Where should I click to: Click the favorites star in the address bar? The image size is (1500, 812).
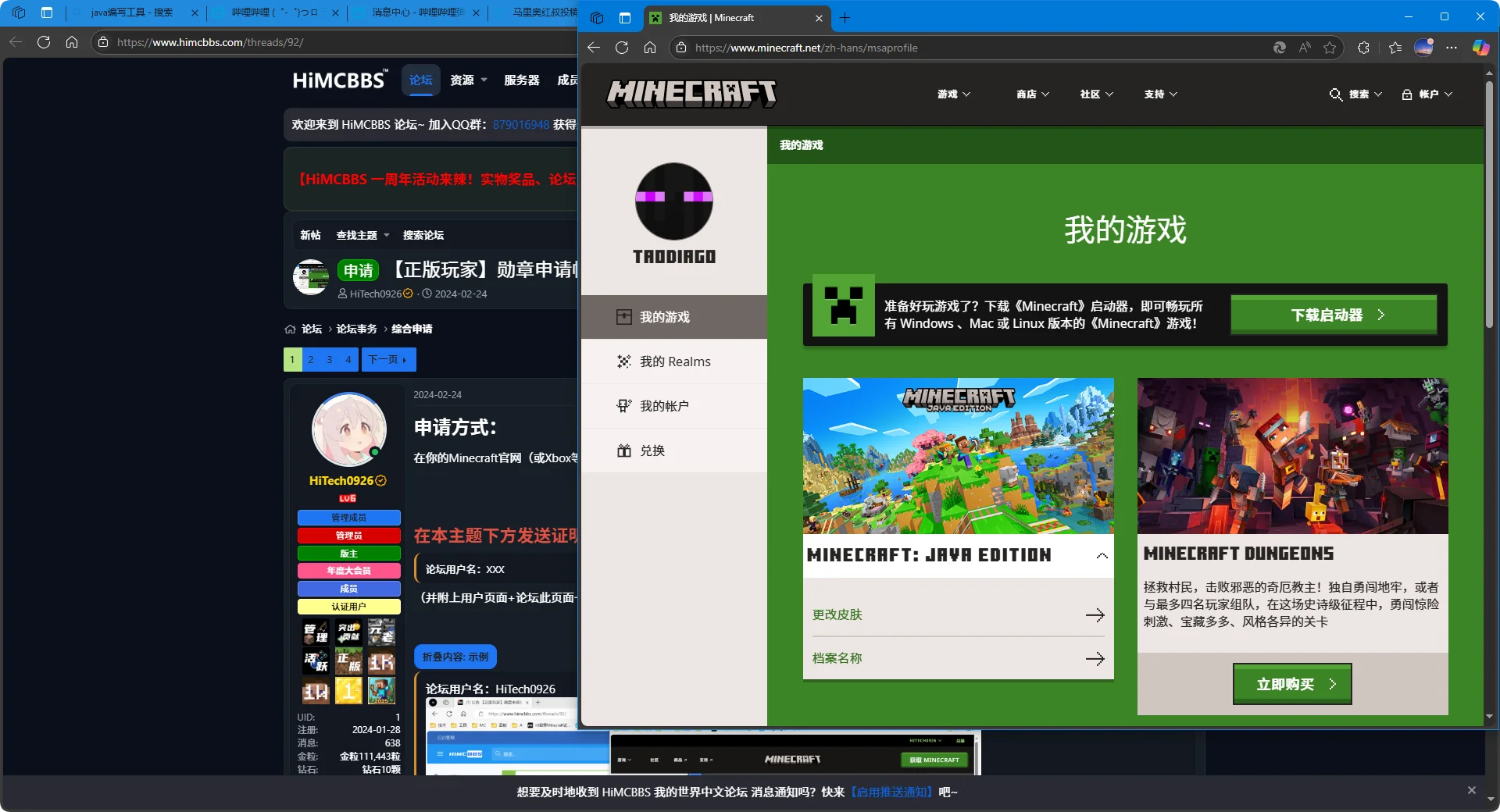[x=1330, y=47]
